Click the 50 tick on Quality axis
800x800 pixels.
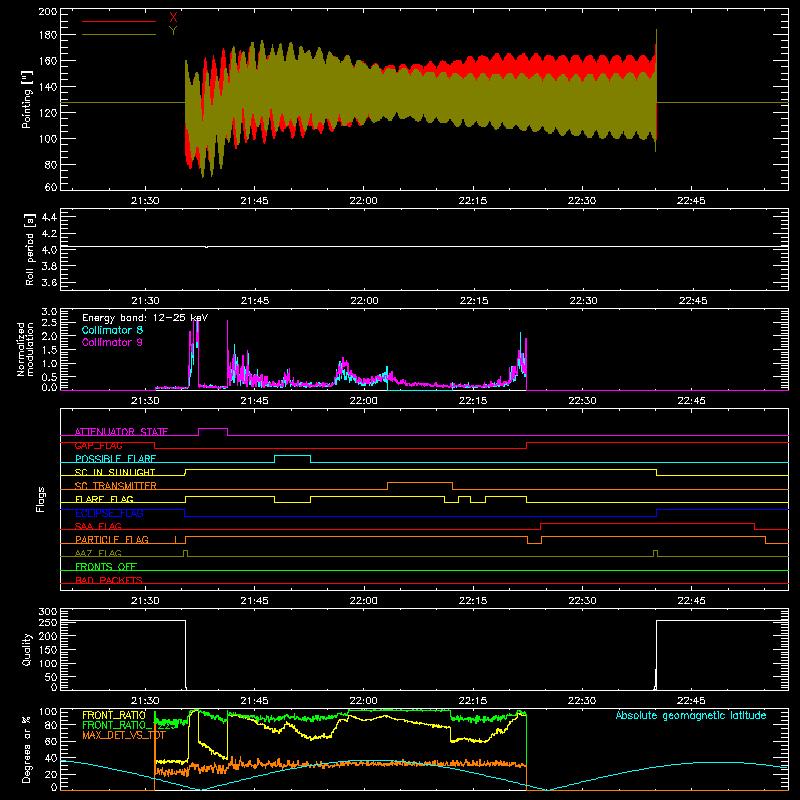51,677
